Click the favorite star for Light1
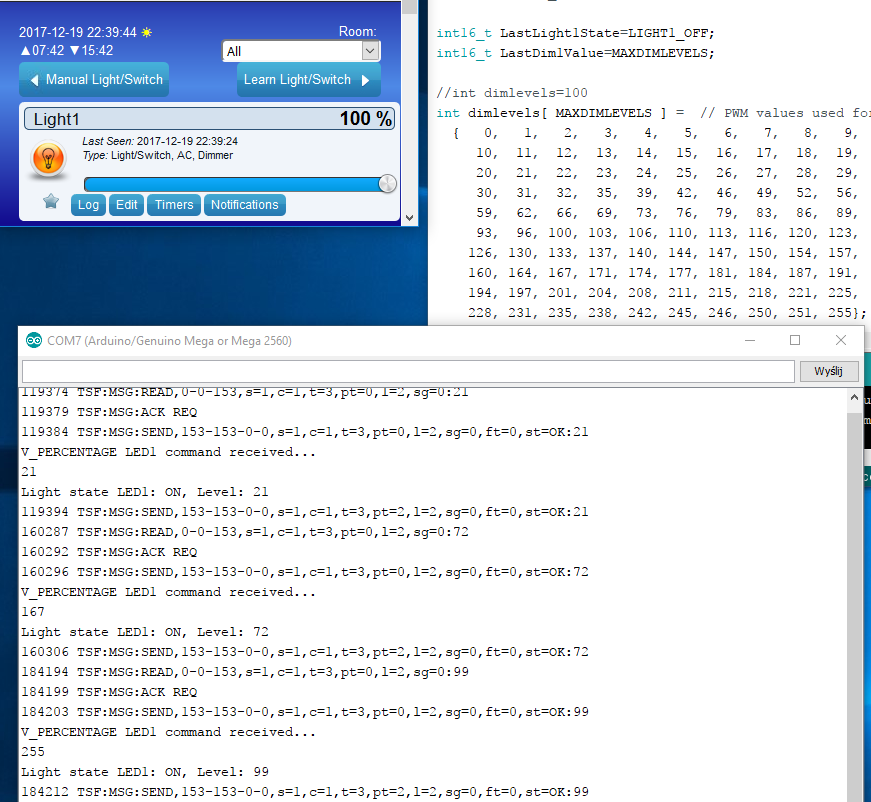871x802 pixels. click(51, 202)
